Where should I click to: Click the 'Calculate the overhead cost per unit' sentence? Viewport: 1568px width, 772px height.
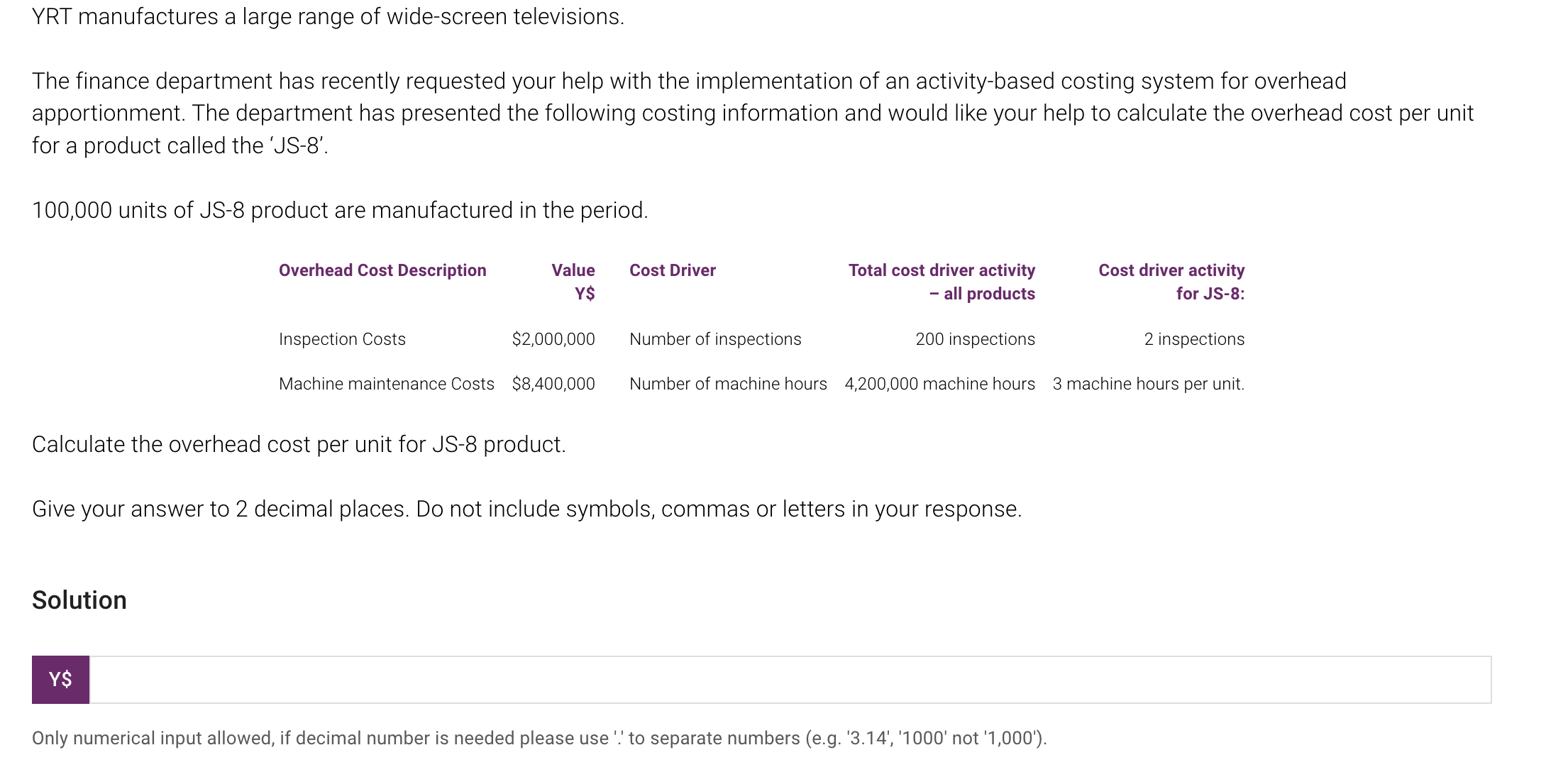click(x=299, y=444)
